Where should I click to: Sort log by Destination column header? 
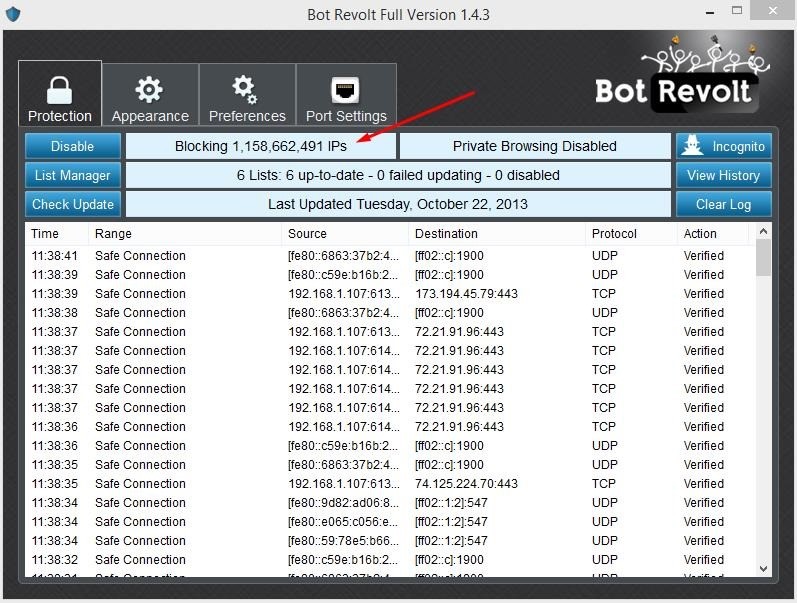(x=497, y=233)
